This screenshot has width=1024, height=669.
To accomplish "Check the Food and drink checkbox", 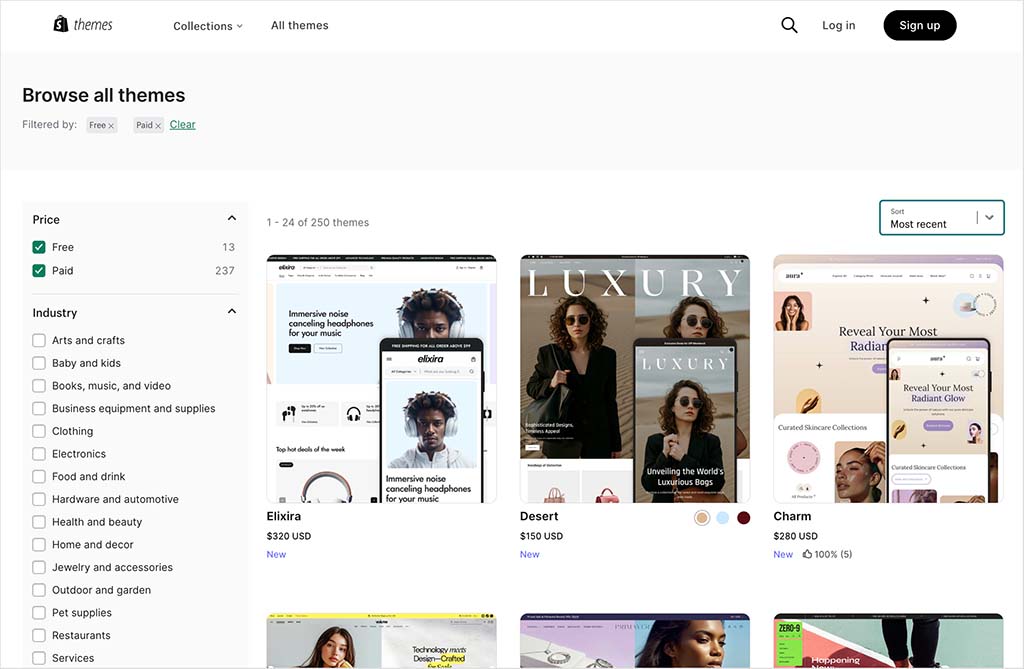I will (x=39, y=477).
